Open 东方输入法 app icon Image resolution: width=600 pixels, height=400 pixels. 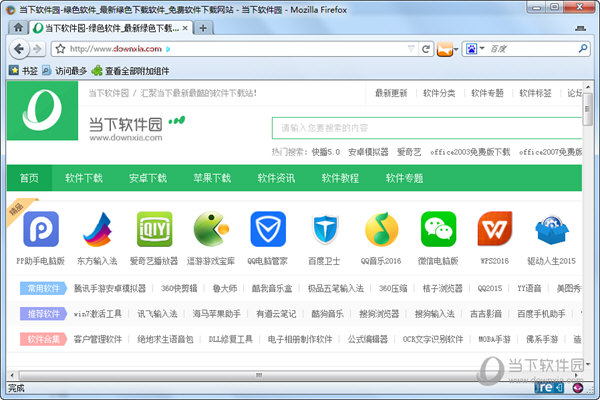coord(97,229)
